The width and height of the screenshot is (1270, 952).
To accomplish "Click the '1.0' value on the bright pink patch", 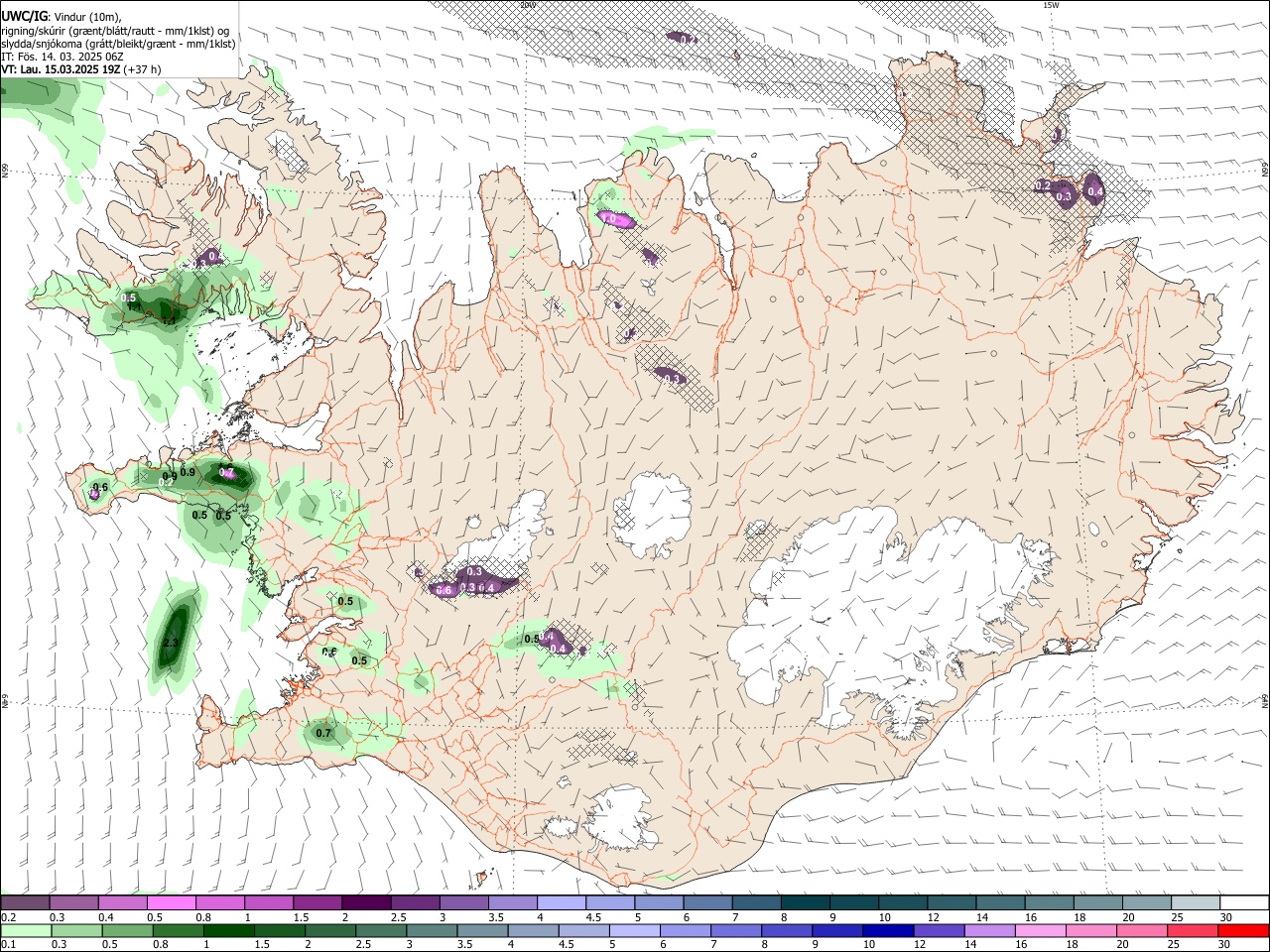I will pos(608,218).
